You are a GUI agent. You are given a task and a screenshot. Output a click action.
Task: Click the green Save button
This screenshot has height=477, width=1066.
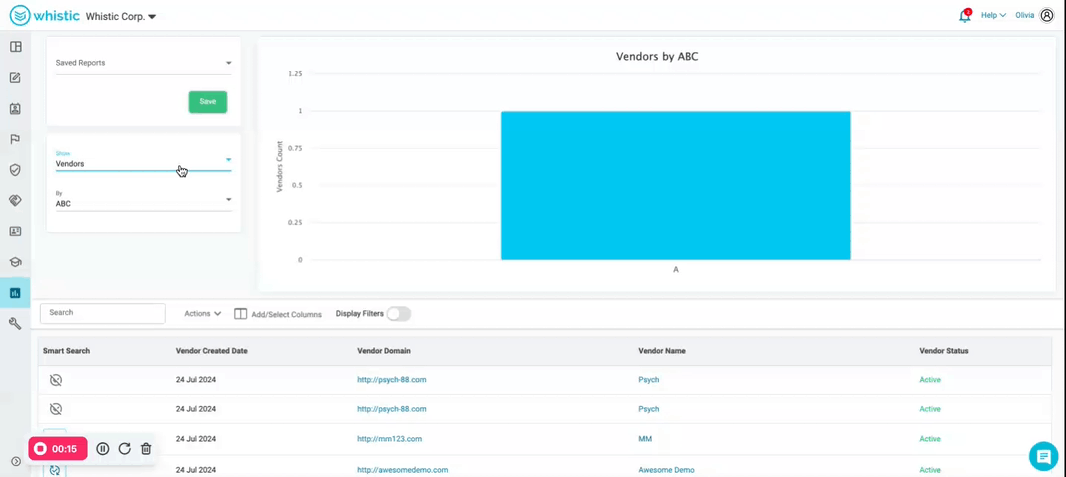[208, 101]
